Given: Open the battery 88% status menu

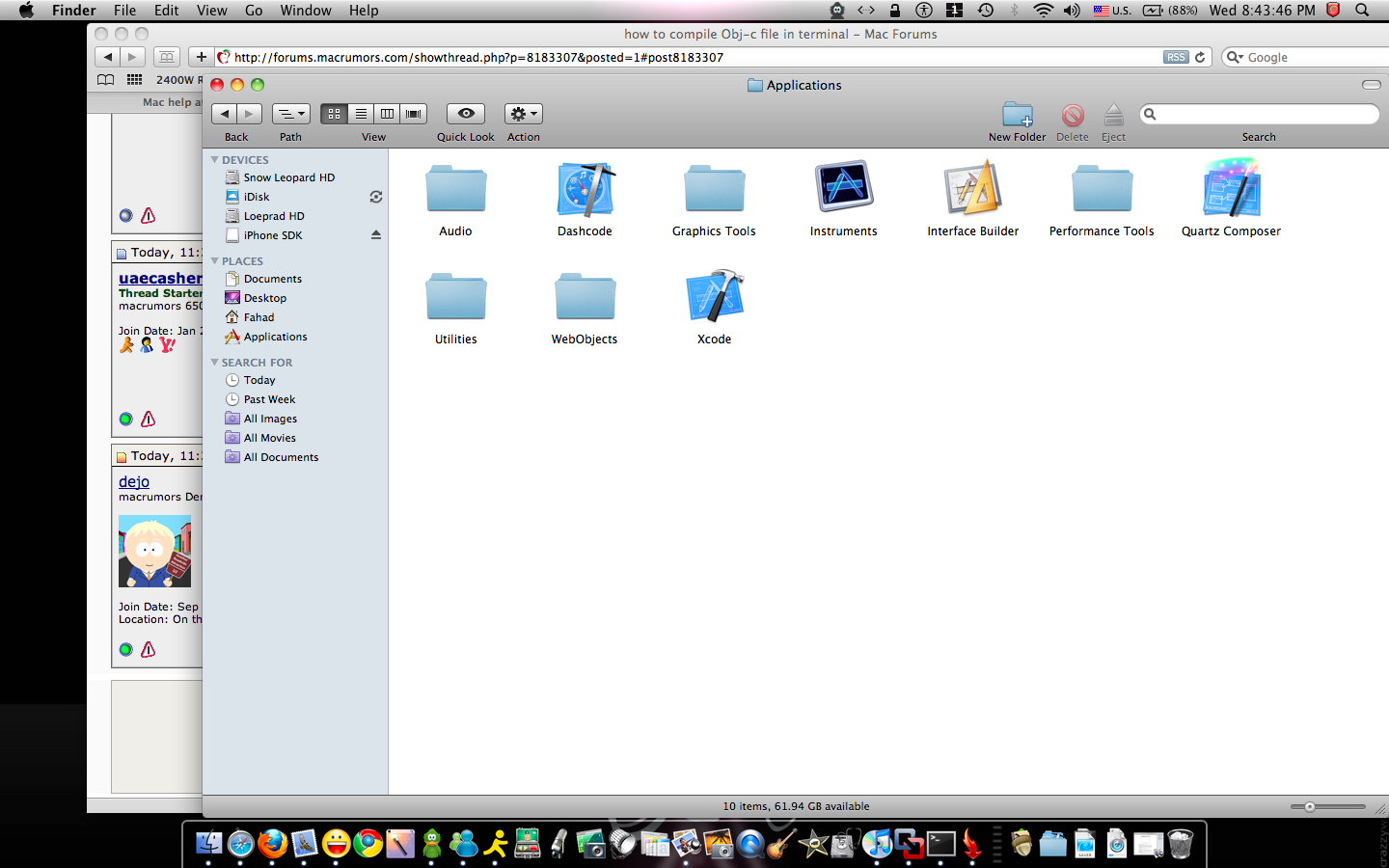Looking at the screenshot, I should coord(1170,11).
